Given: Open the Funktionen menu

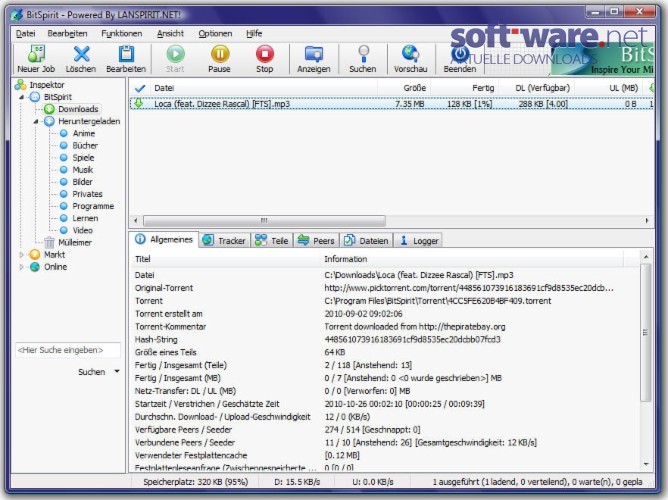Looking at the screenshot, I should [x=121, y=33].
